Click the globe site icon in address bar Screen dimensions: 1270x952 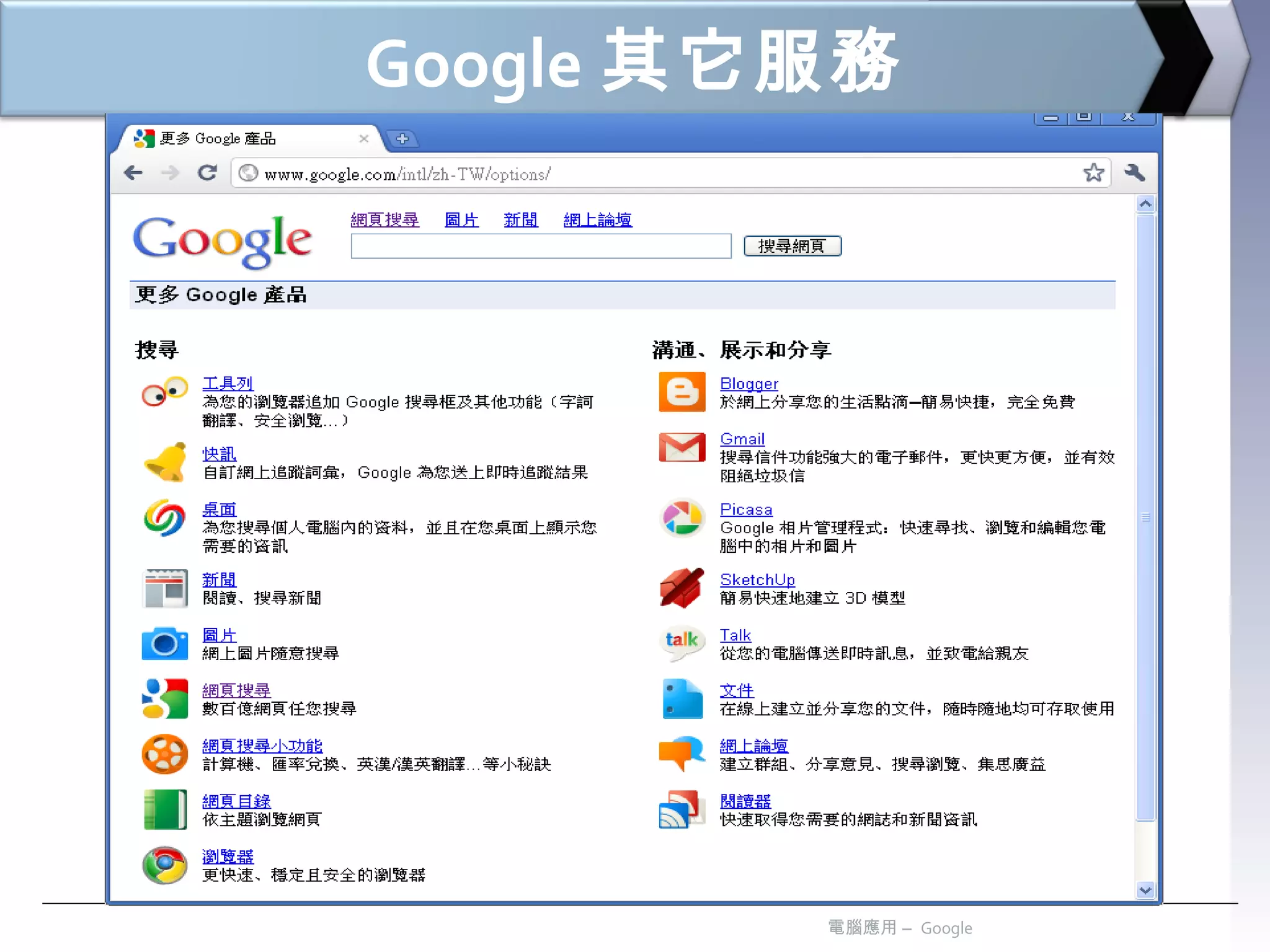[248, 173]
